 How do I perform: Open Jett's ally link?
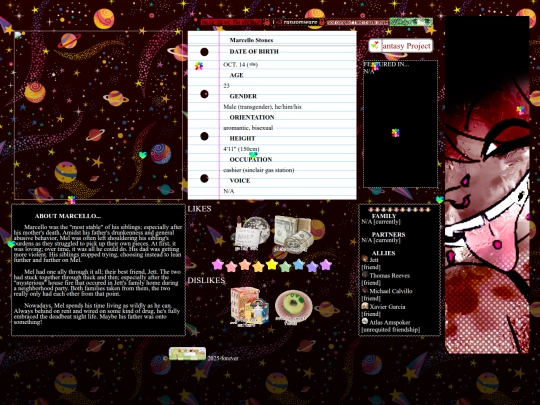click(374, 260)
